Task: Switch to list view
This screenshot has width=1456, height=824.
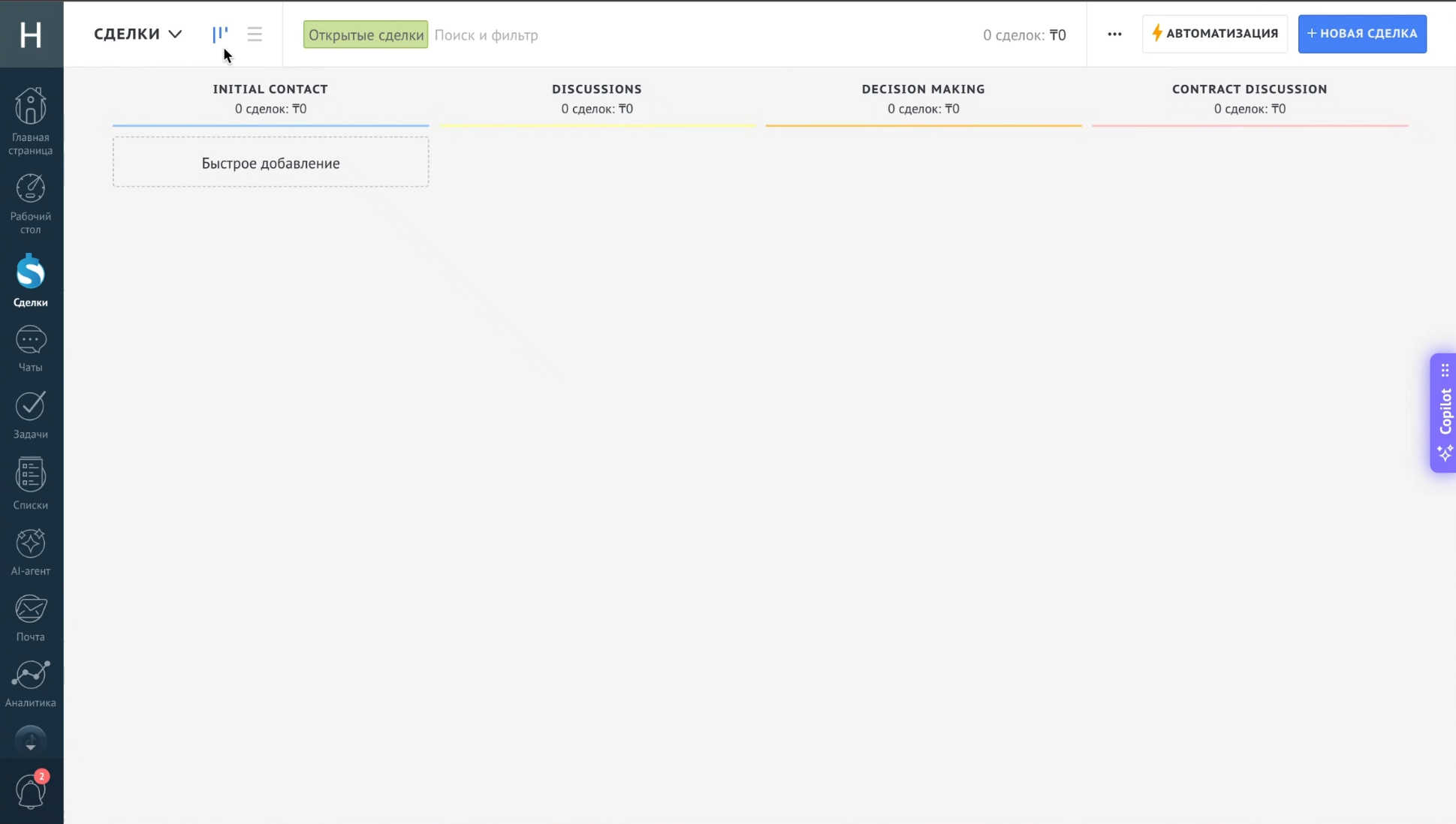Action: click(255, 34)
